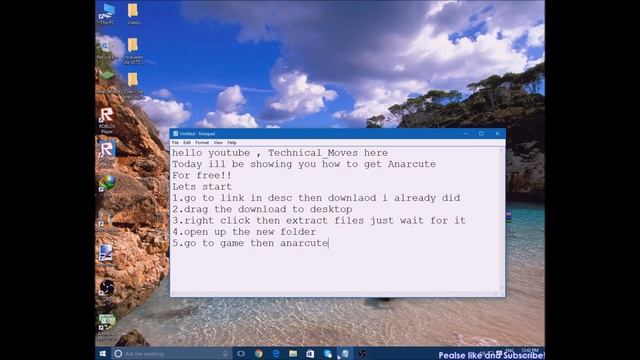The height and width of the screenshot is (360, 640).
Task: Open Skype from the taskbar
Action: click(x=327, y=353)
